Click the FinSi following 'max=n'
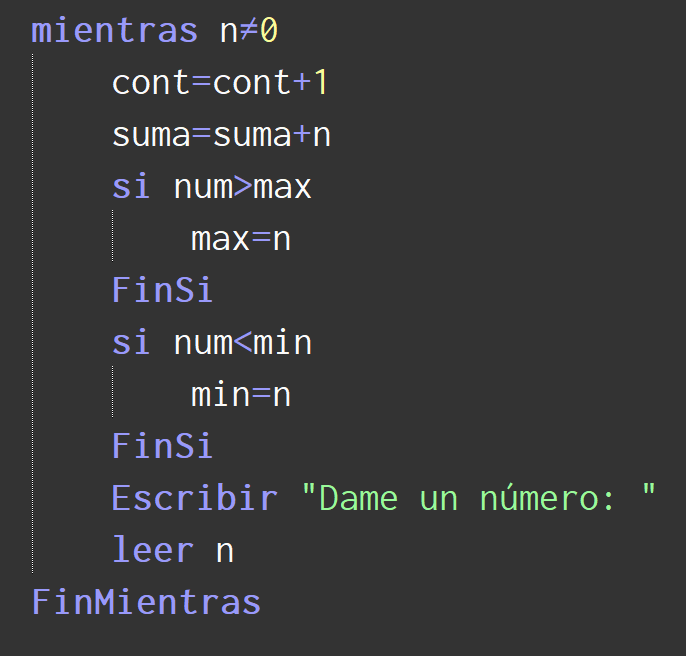686x656 pixels. point(162,291)
